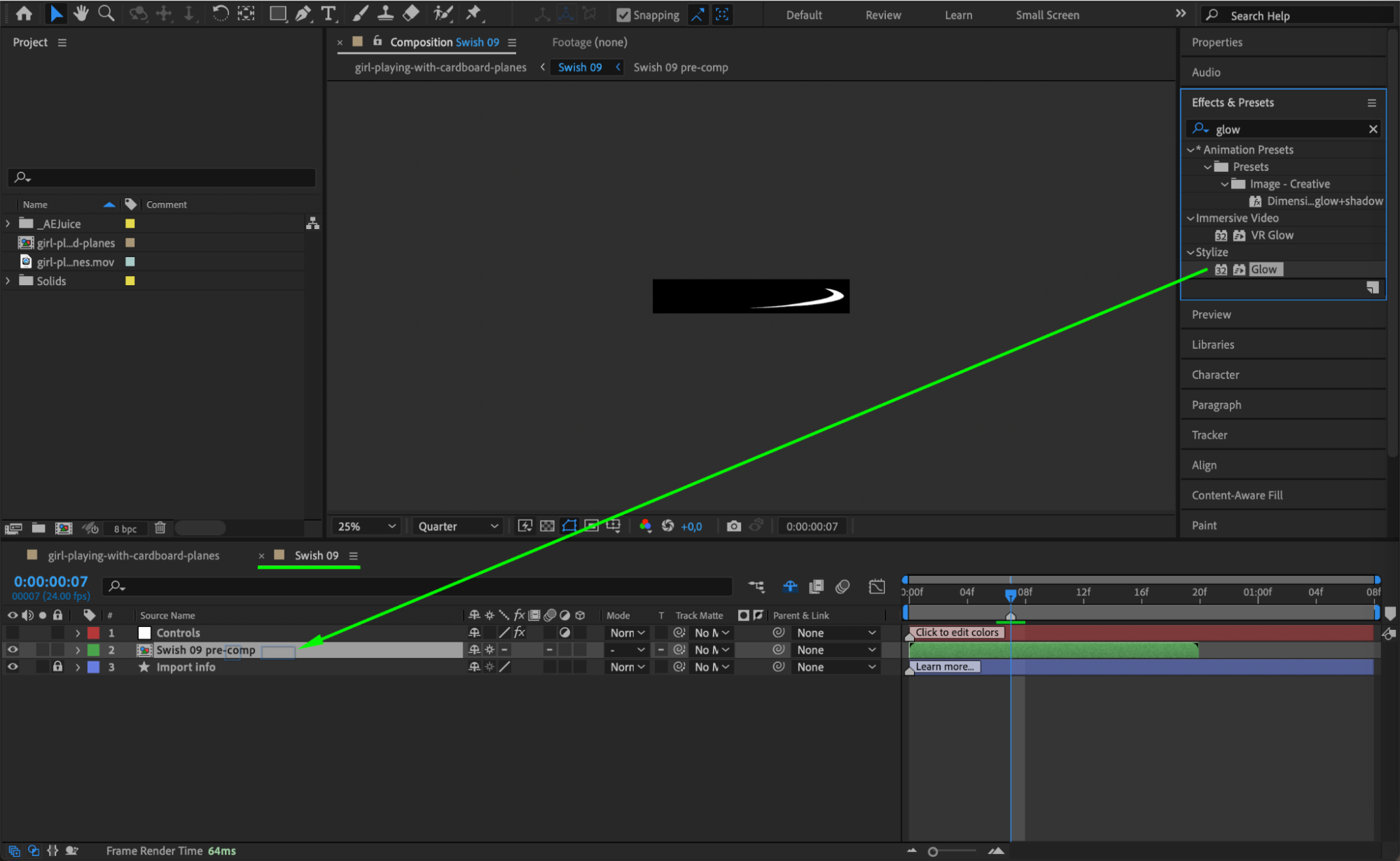Viewport: 1400px width, 861px height.
Task: Clear the glow effects search
Action: tap(1373, 129)
